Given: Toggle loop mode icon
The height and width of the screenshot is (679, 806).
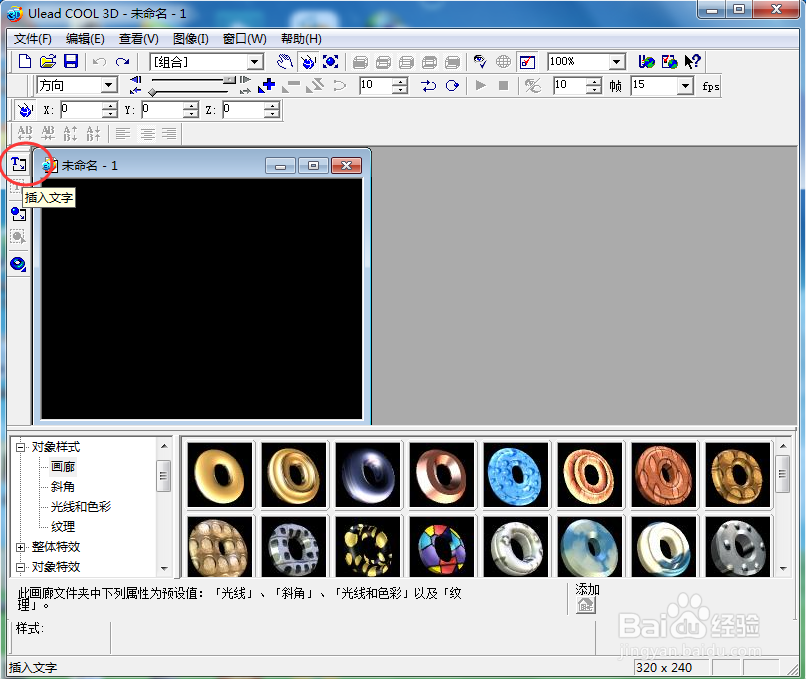Looking at the screenshot, I should pyautogui.click(x=452, y=85).
